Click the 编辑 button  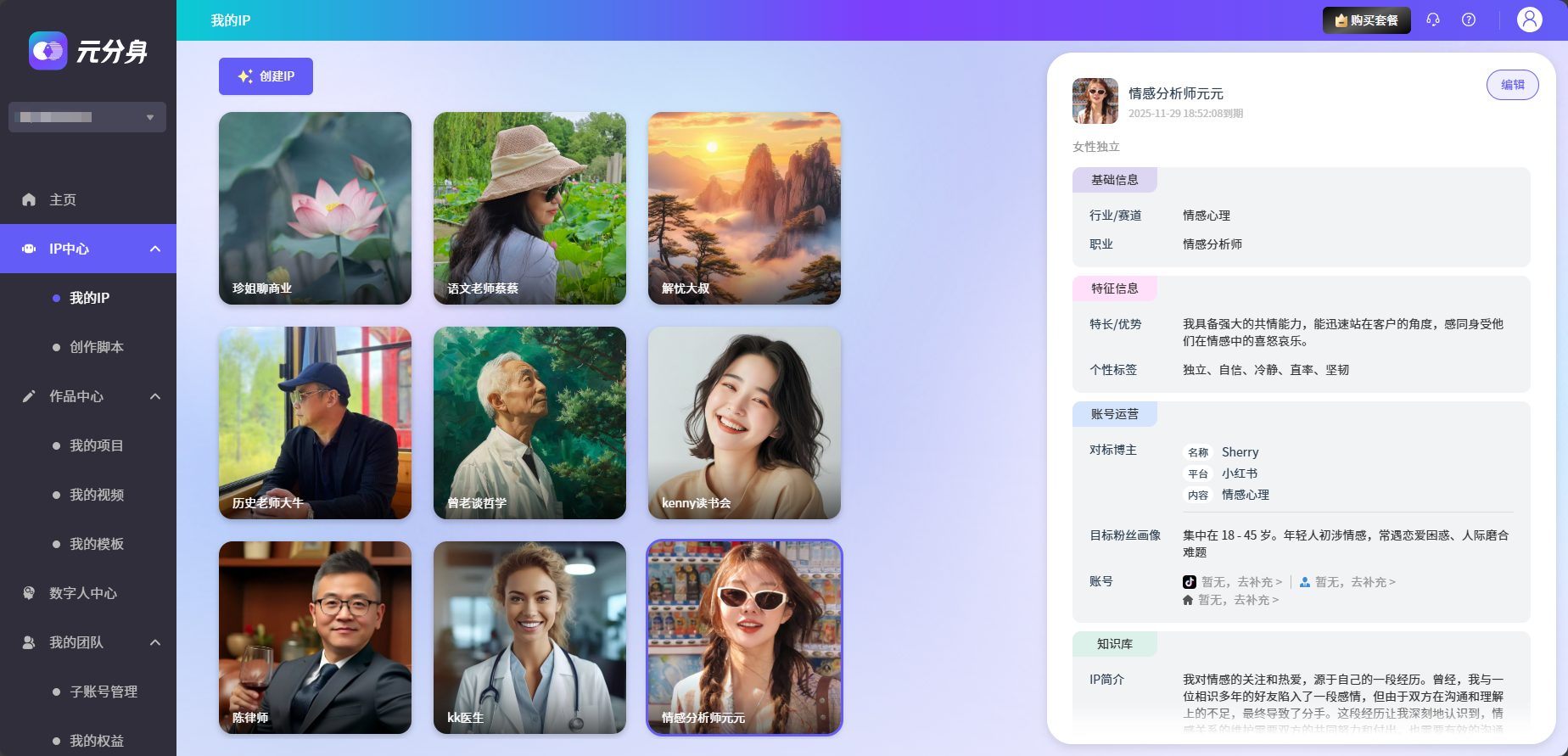click(x=1512, y=85)
